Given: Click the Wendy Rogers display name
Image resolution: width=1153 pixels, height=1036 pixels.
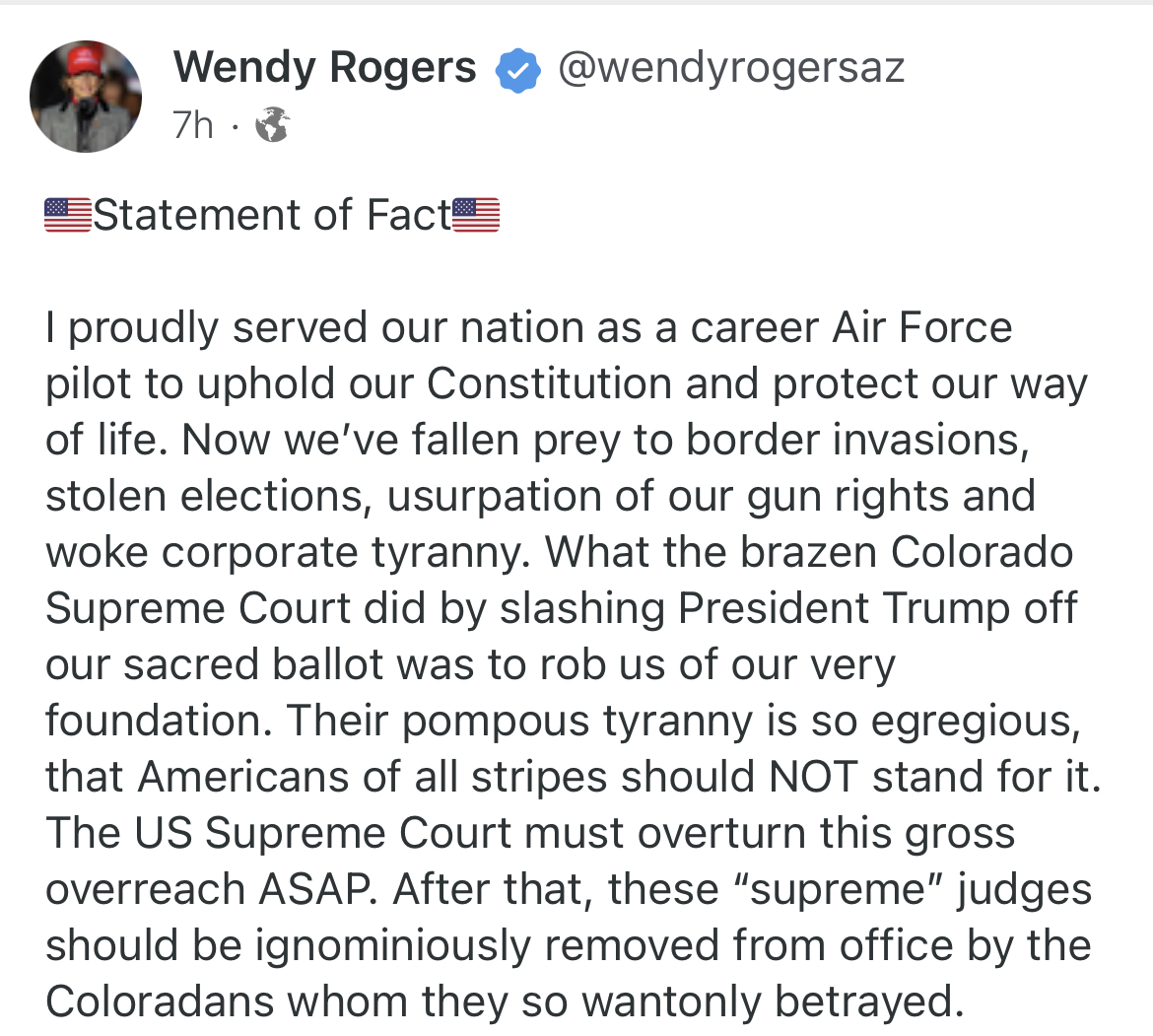Looking at the screenshot, I should click(324, 68).
